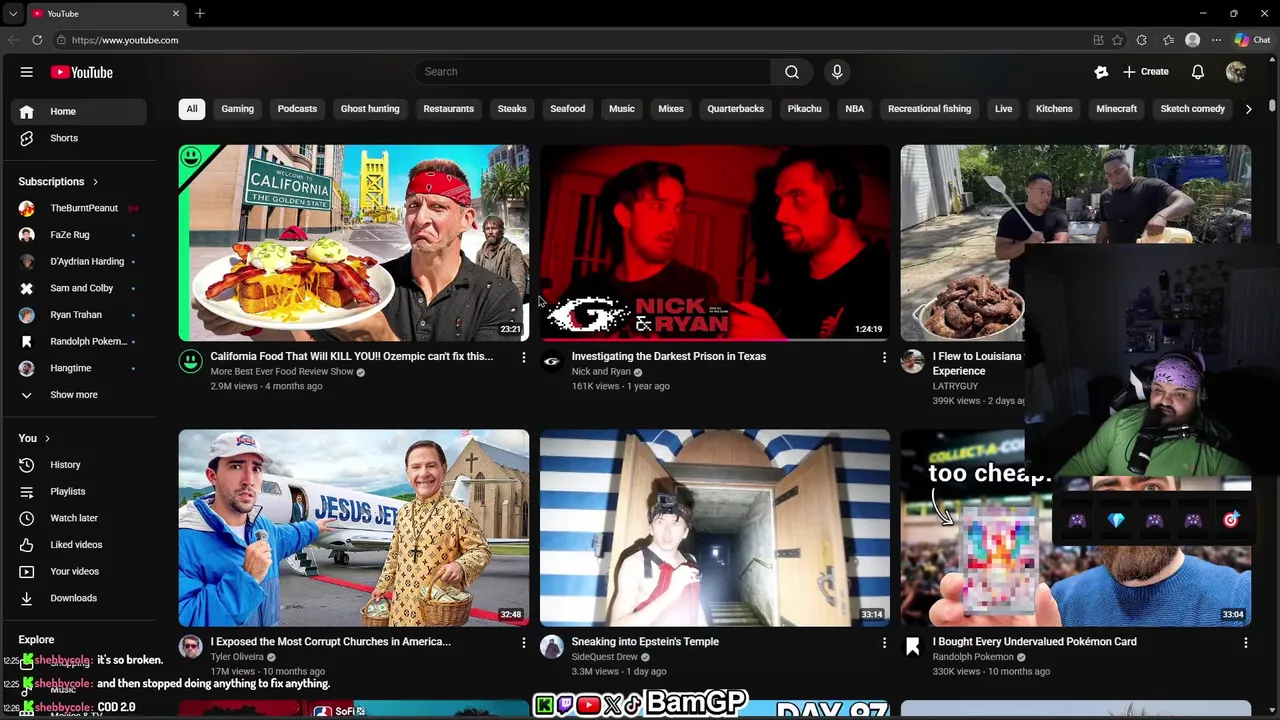Select the Podcasts filter chip
The image size is (1280, 720).
(x=297, y=109)
